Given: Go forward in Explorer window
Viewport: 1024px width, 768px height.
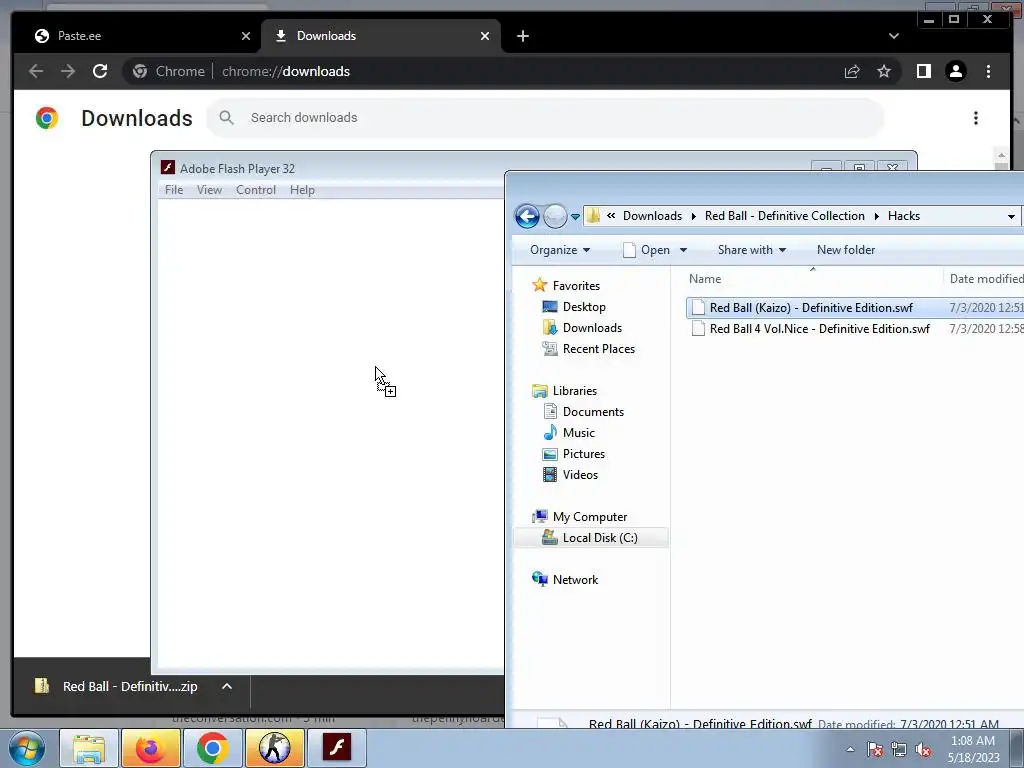Looking at the screenshot, I should coord(555,216).
